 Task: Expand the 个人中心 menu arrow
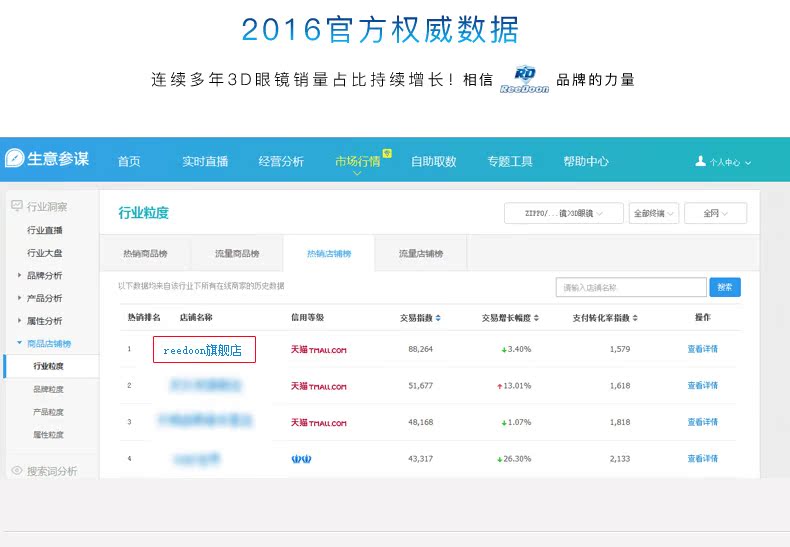click(748, 163)
